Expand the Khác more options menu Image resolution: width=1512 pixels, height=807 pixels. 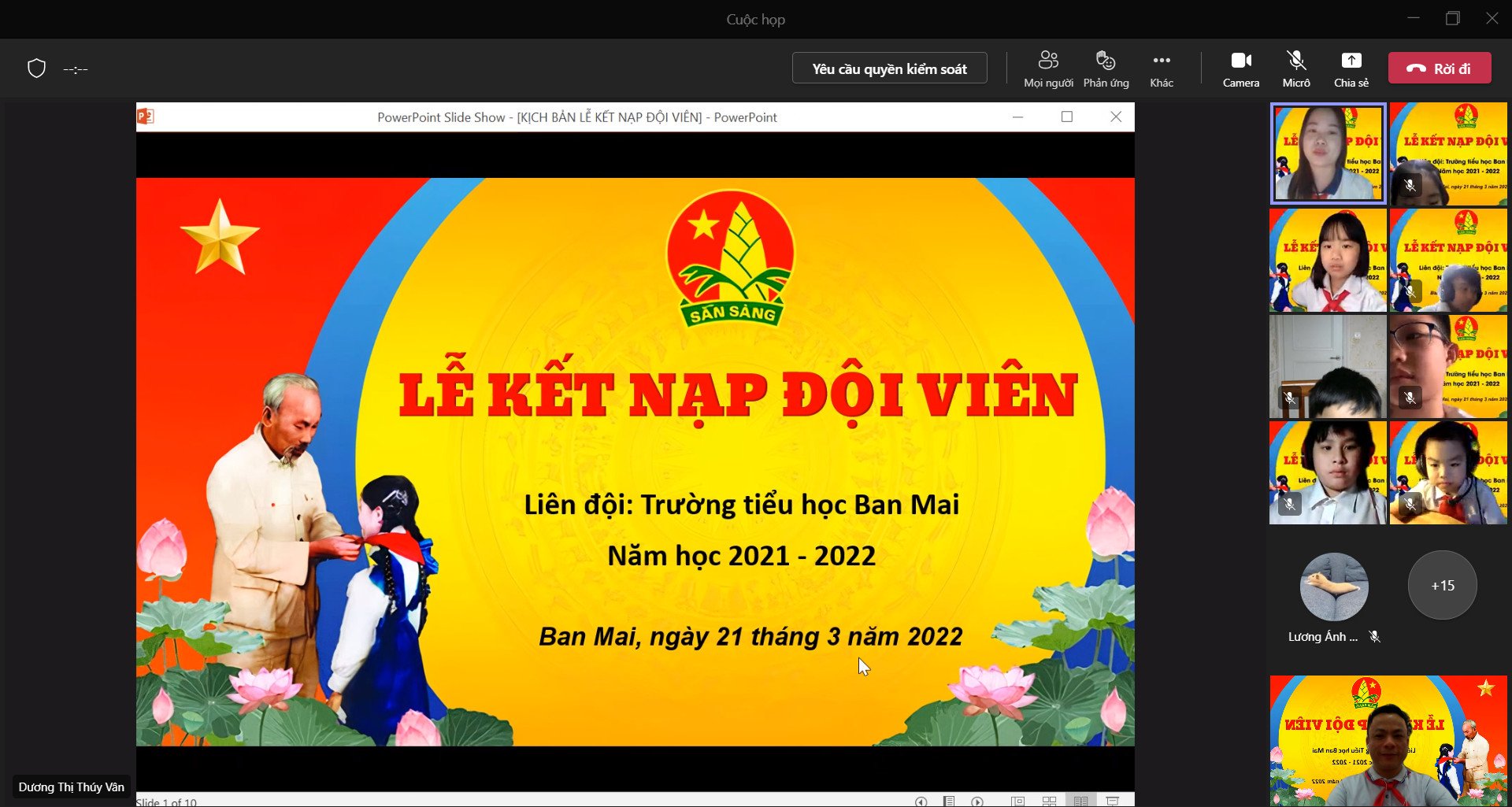(x=1161, y=68)
